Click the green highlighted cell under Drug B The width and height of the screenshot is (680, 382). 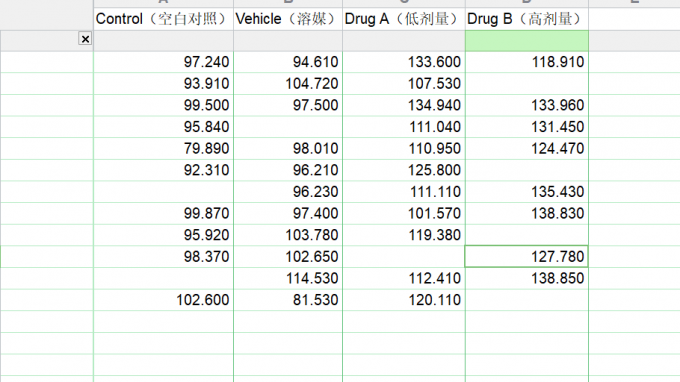coord(527,41)
